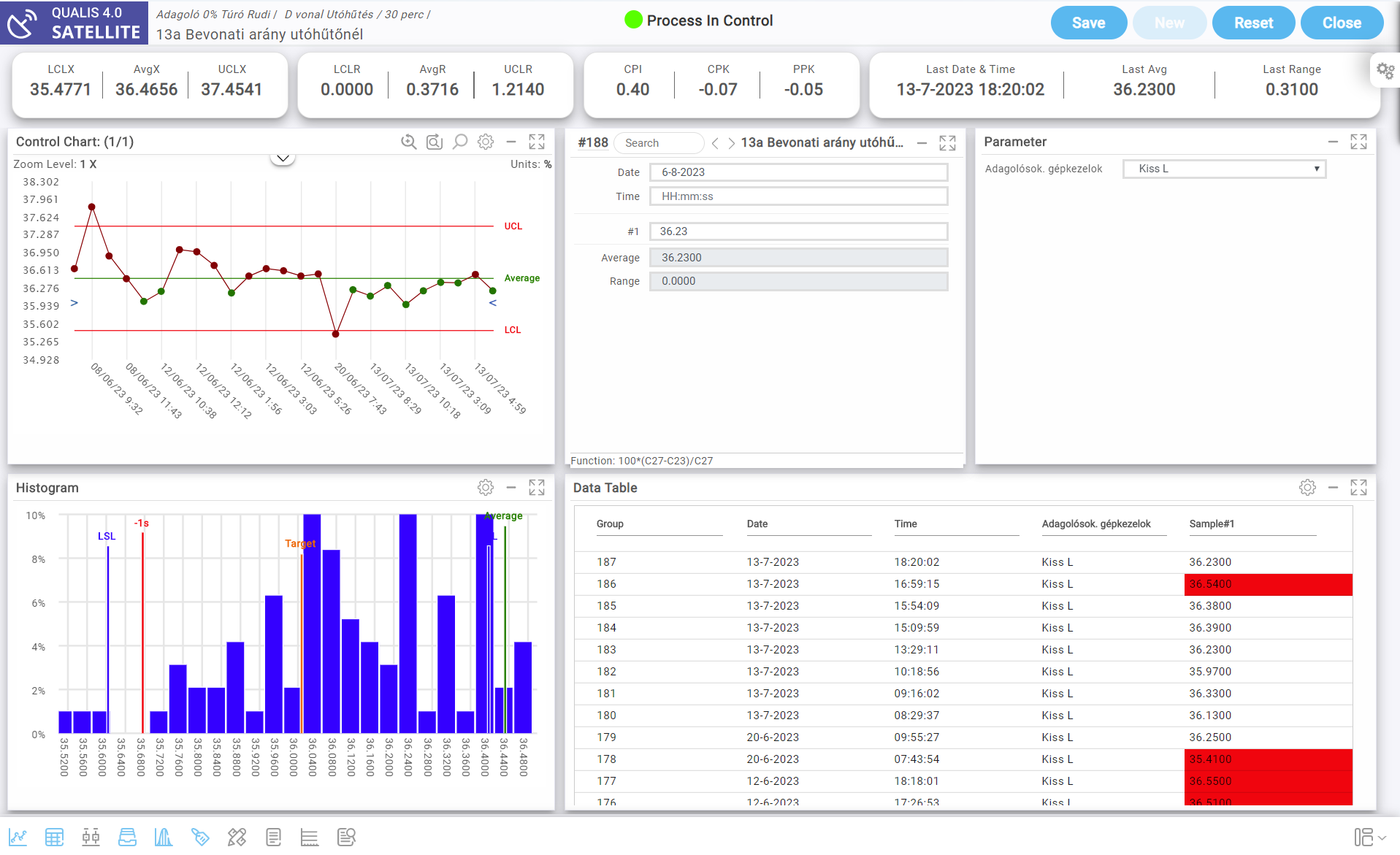Sort by the Date column header

[757, 524]
